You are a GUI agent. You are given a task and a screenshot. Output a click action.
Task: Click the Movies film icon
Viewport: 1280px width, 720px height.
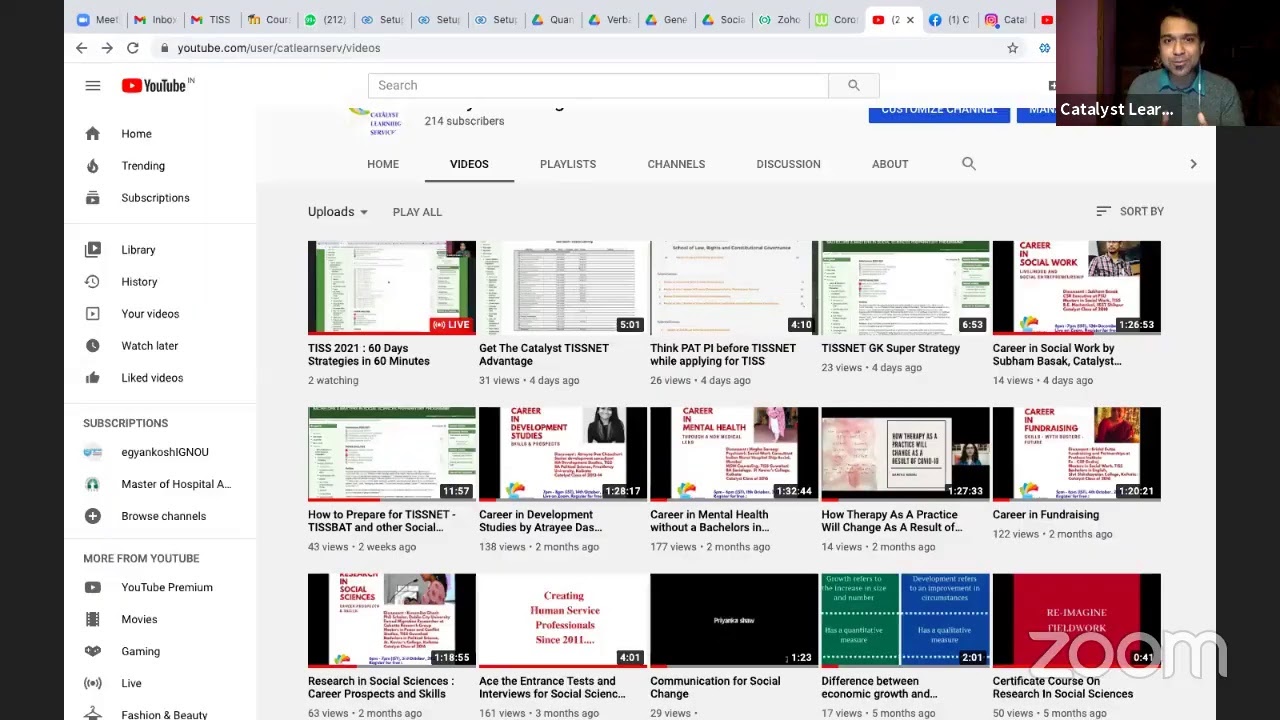click(x=93, y=620)
